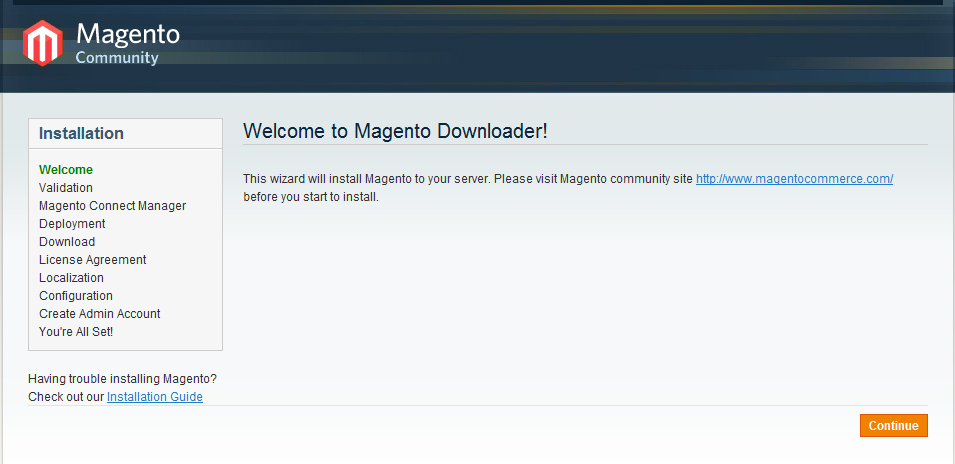Click the Welcome to Magento Downloader! heading
Screen dimensions: 955x464
(x=395, y=131)
